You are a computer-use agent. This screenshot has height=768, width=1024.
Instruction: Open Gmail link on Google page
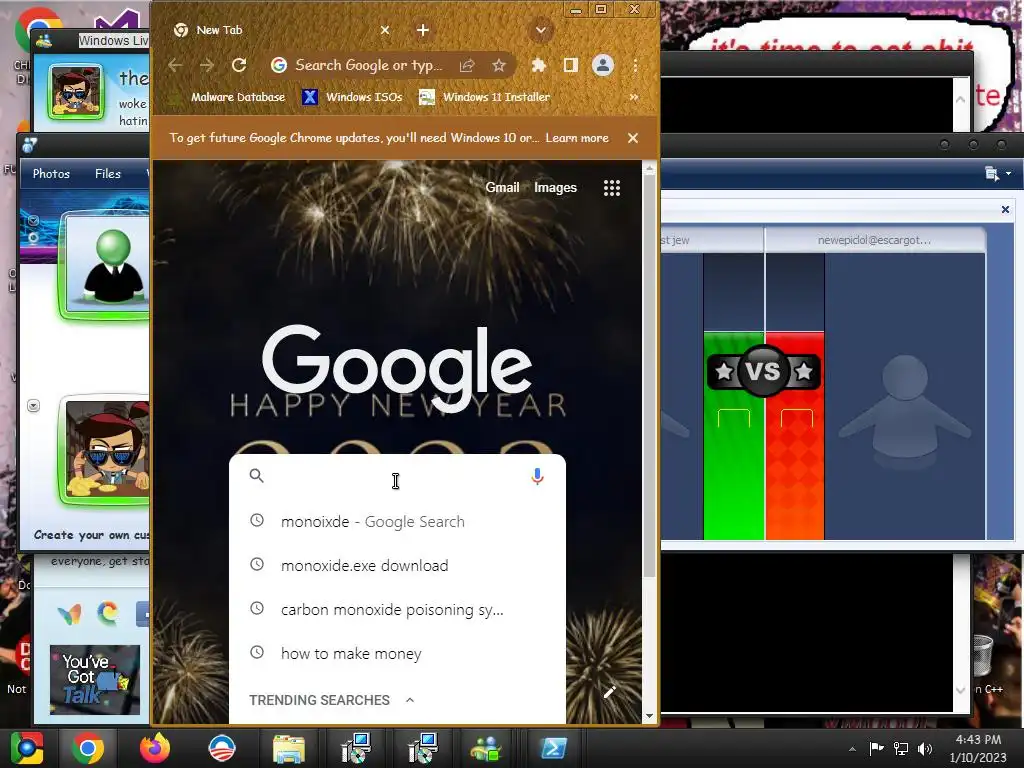[x=502, y=187]
